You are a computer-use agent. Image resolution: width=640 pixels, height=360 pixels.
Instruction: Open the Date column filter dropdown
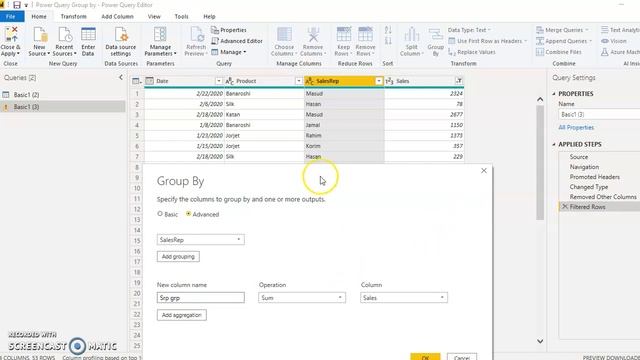click(219, 81)
